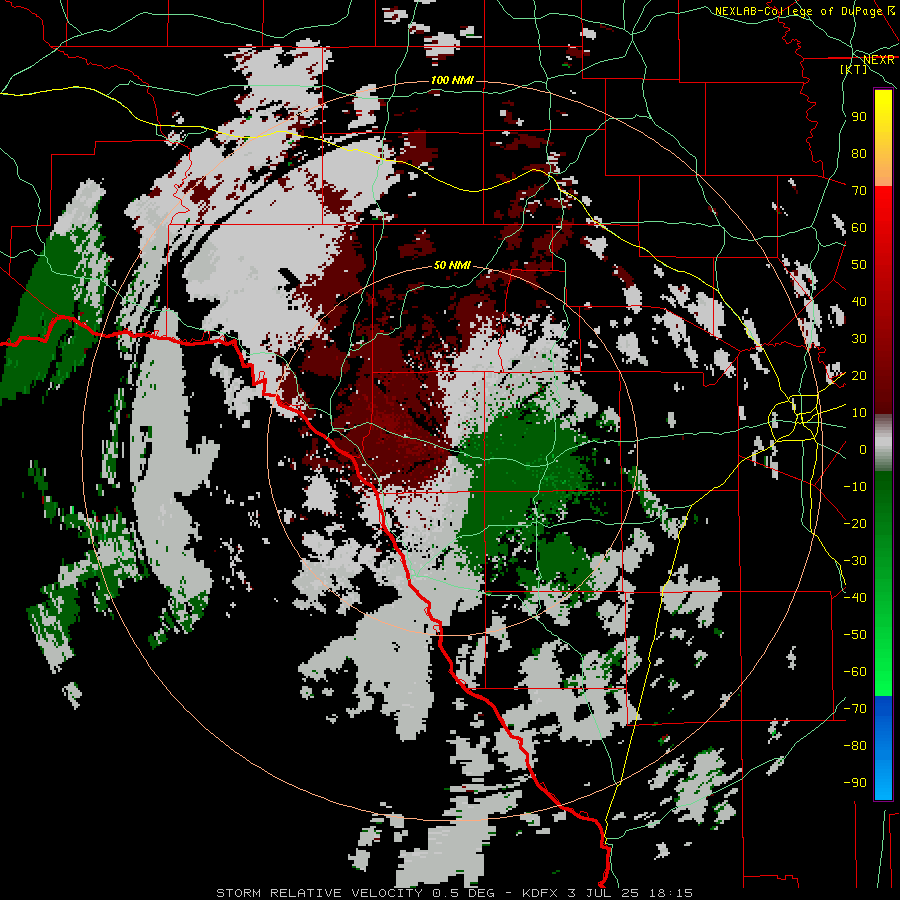Click the 20 value on velocity scale

pos(859,375)
